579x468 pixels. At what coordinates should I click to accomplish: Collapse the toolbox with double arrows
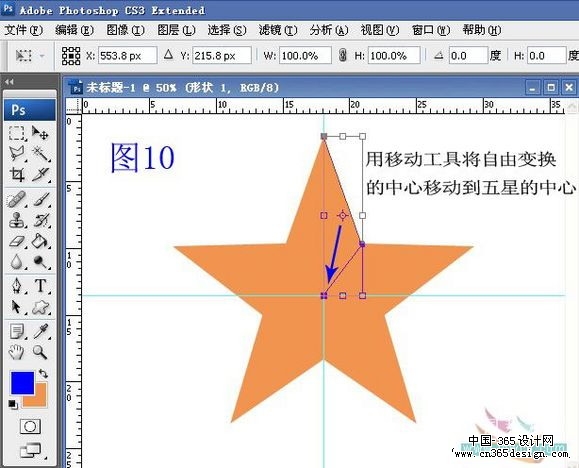click(x=10, y=82)
